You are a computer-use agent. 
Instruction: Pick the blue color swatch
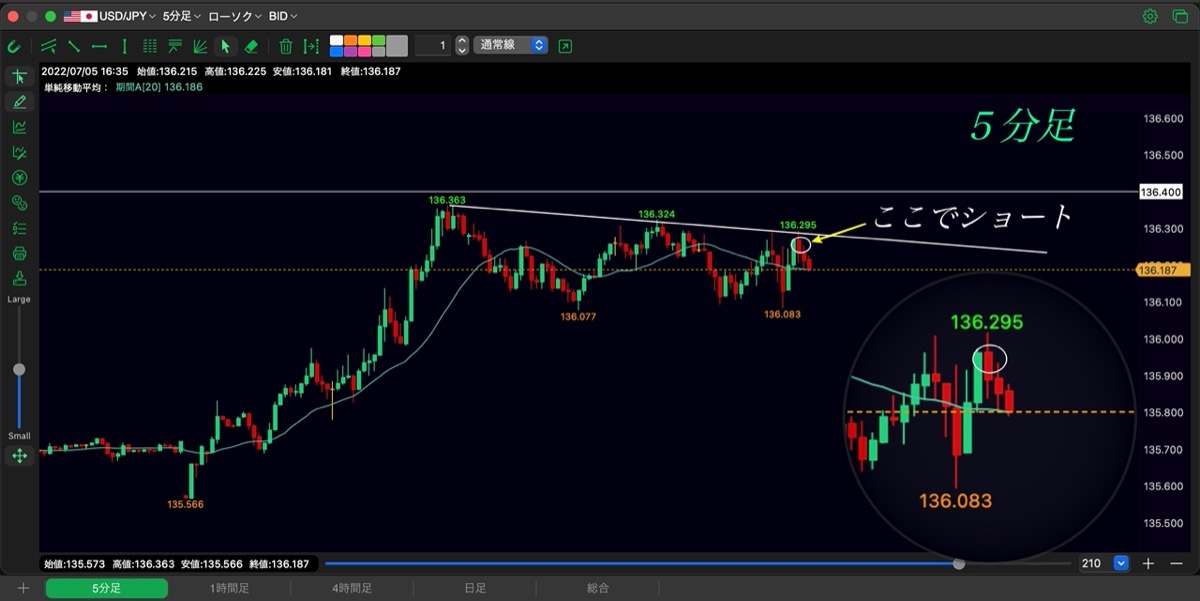(337, 51)
